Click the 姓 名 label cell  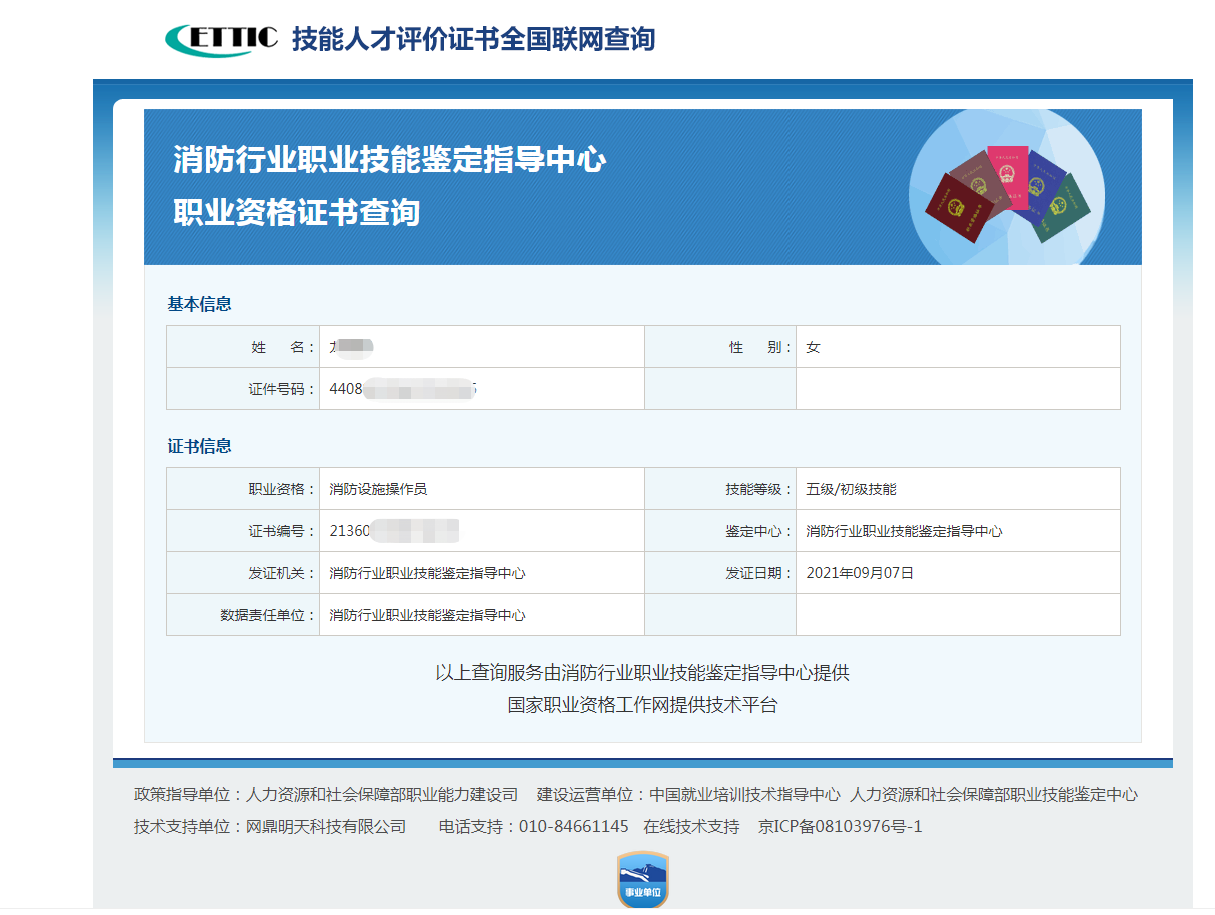(243, 347)
